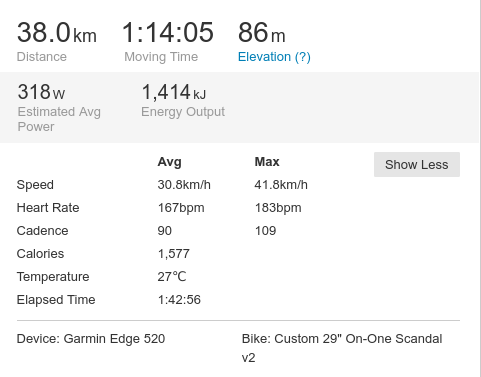Click the Custom 29" On-One Scandal bike text
Viewport: 481px width, 377px height.
point(358,339)
